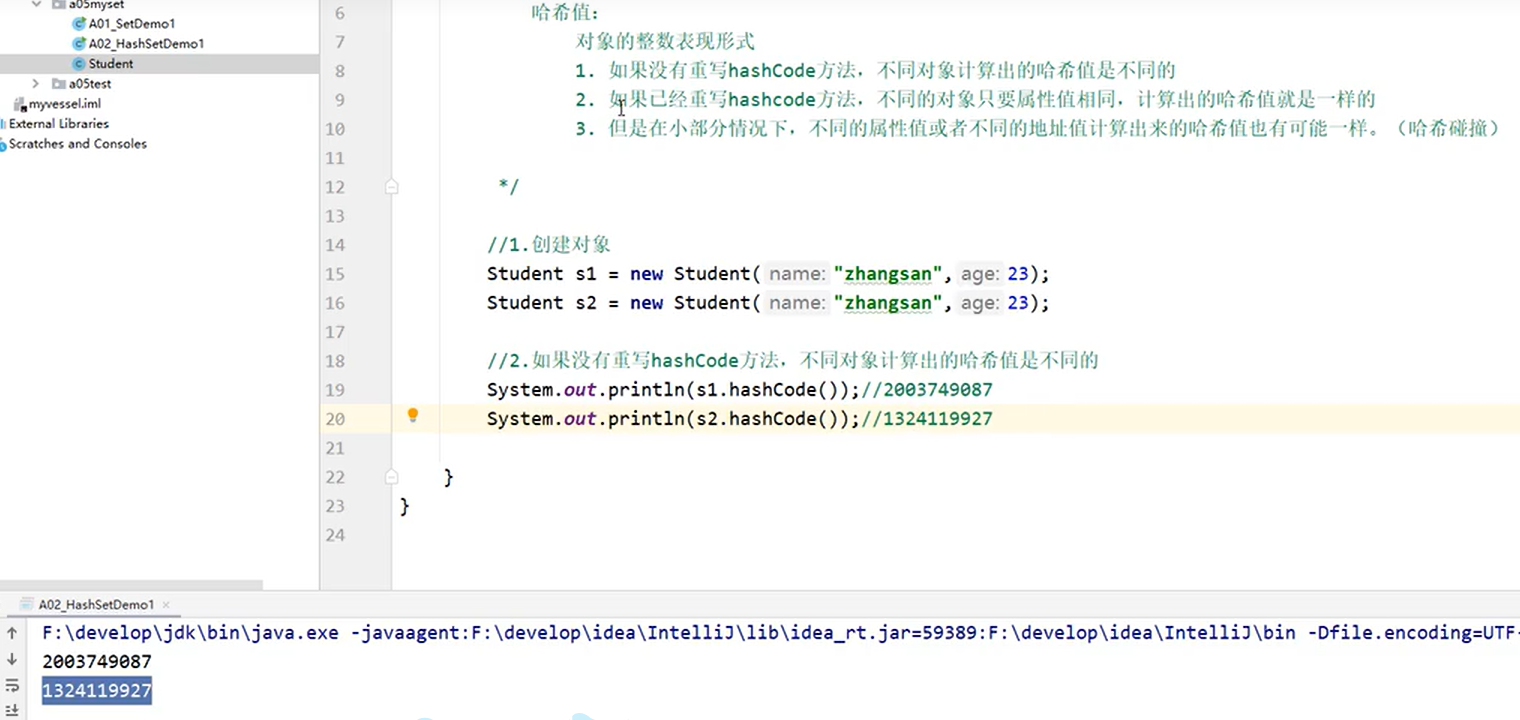Click the java.exe command line in console

point(781,632)
